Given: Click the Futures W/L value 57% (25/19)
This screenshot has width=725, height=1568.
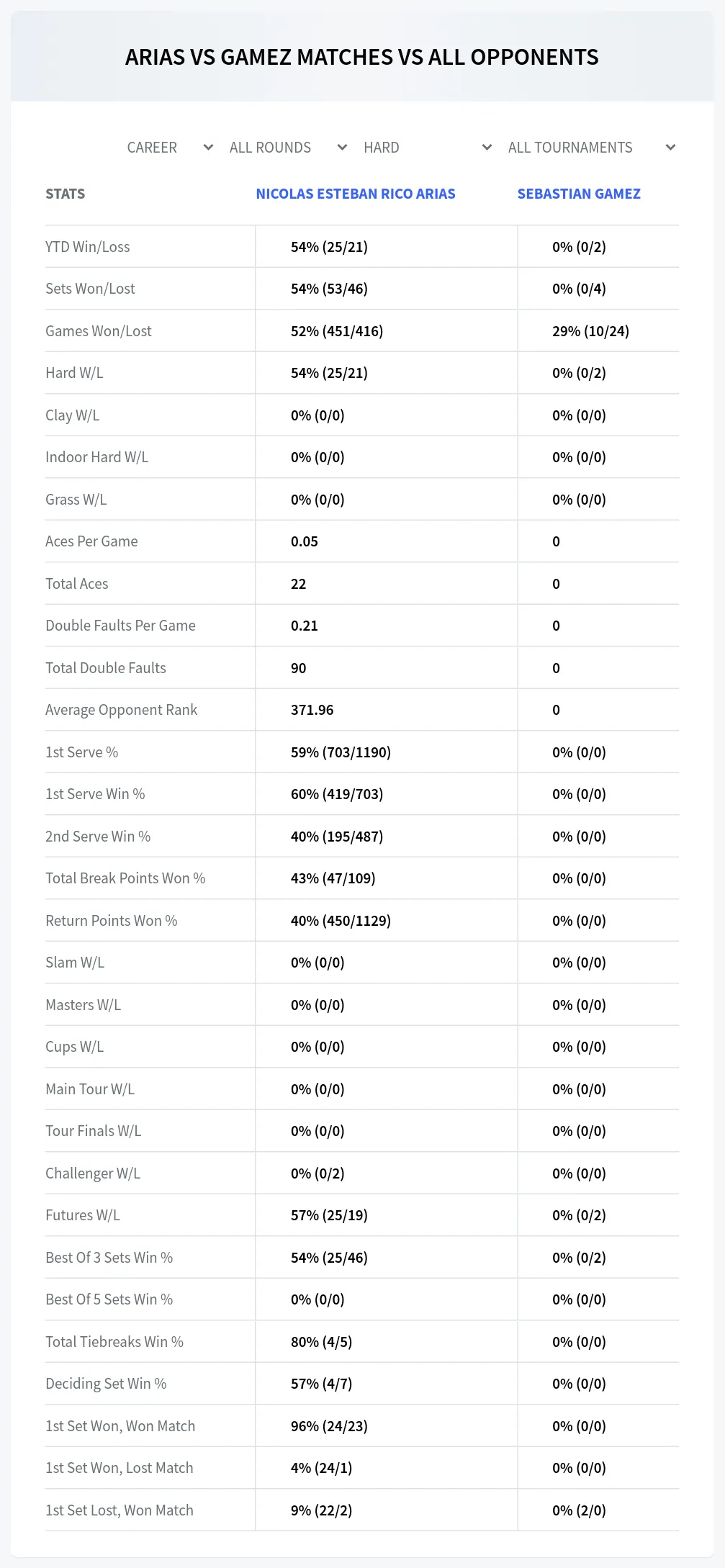Looking at the screenshot, I should click(329, 1215).
